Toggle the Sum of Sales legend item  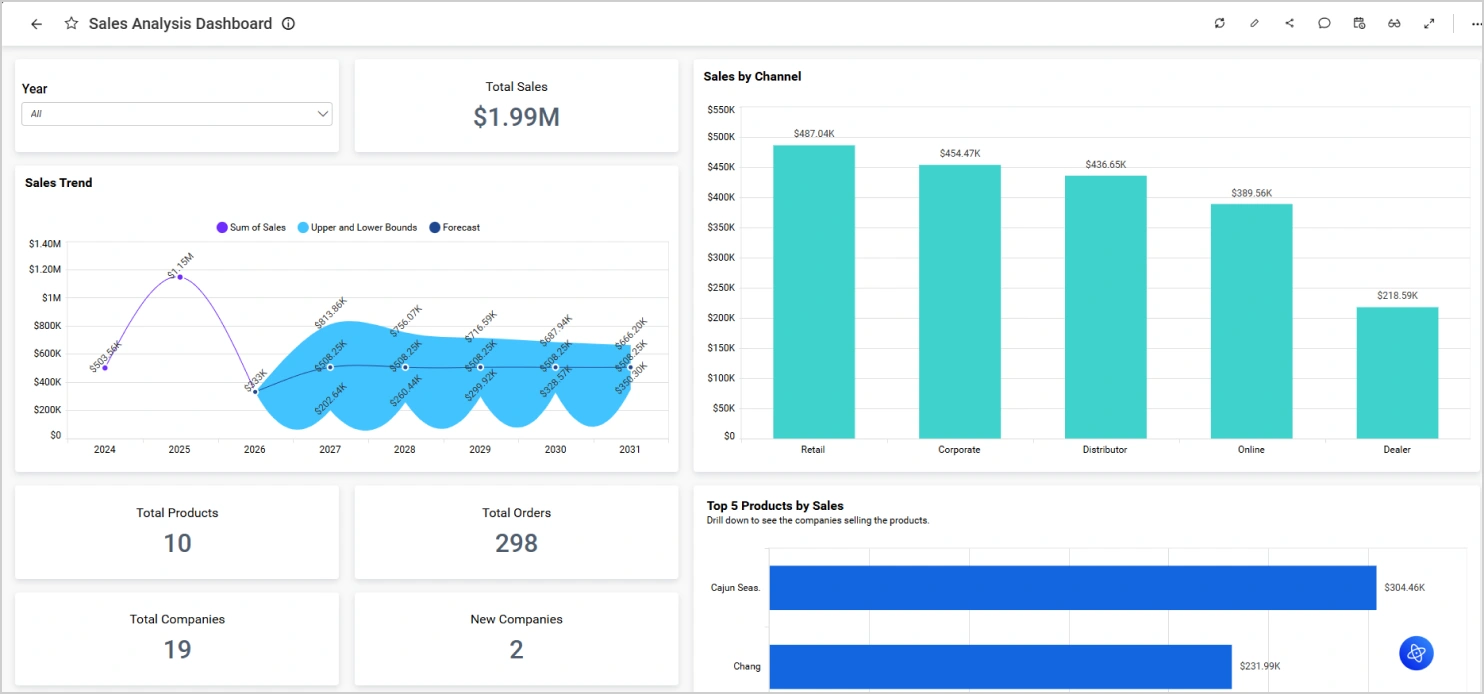[251, 227]
